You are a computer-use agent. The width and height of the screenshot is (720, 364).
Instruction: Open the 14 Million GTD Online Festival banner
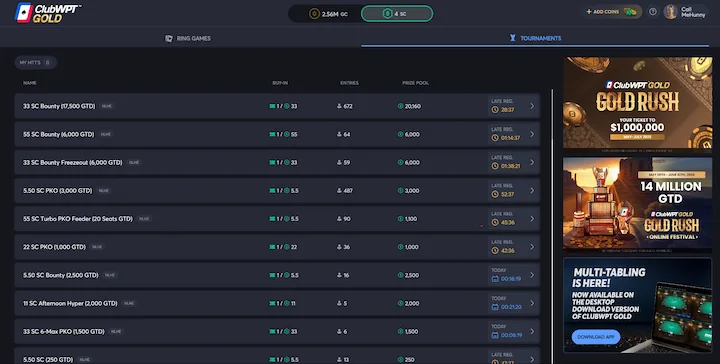(x=637, y=205)
